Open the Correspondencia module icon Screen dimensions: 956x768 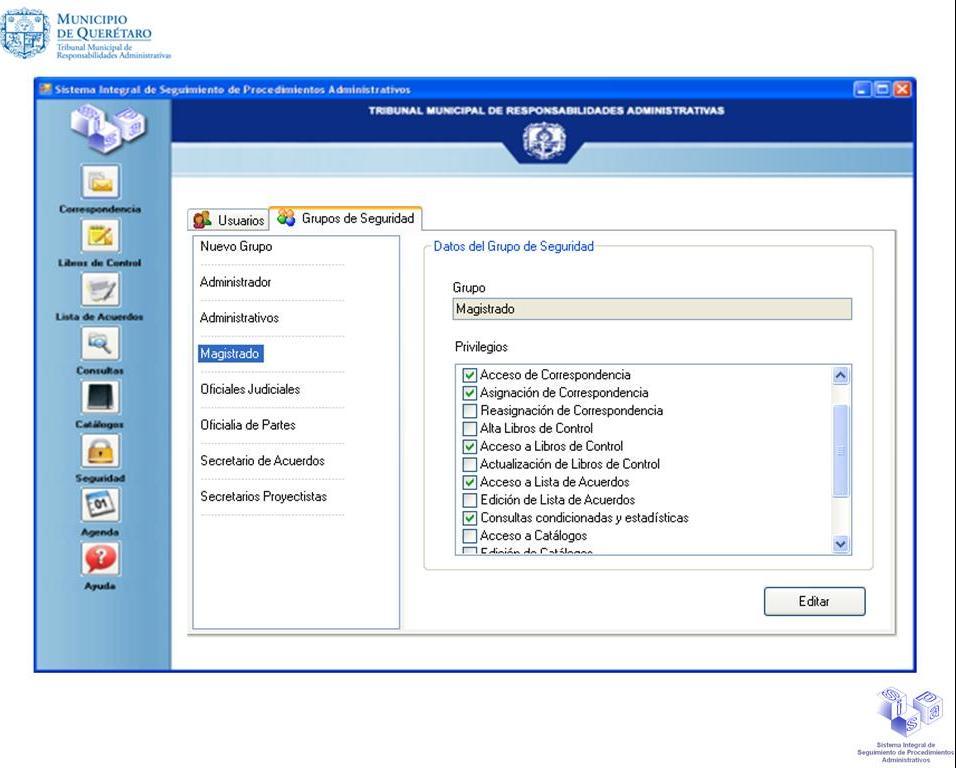101,182
